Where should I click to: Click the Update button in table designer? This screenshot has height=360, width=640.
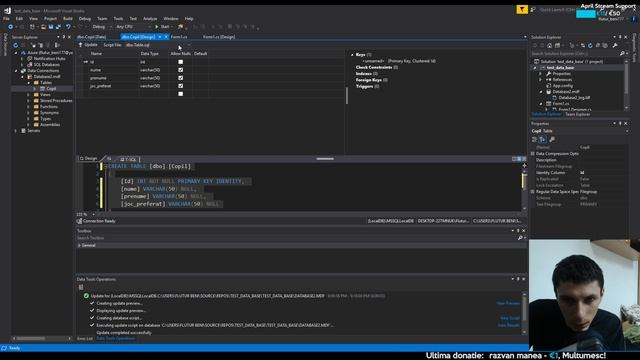coord(88,45)
